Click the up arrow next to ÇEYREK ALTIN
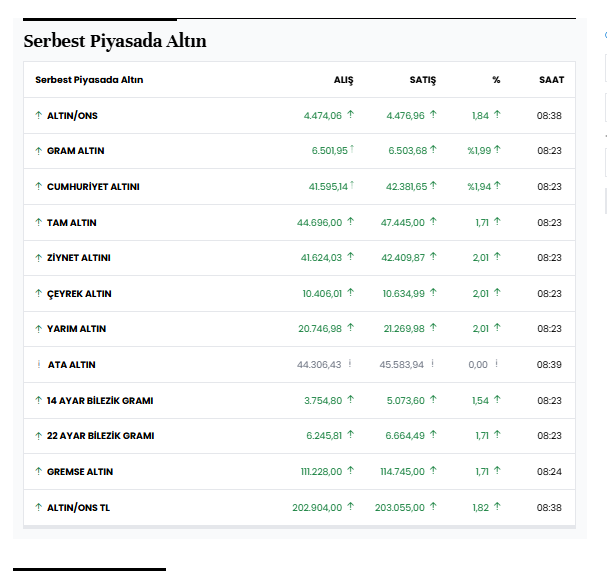This screenshot has width=607, height=571. pyautogui.click(x=38, y=294)
